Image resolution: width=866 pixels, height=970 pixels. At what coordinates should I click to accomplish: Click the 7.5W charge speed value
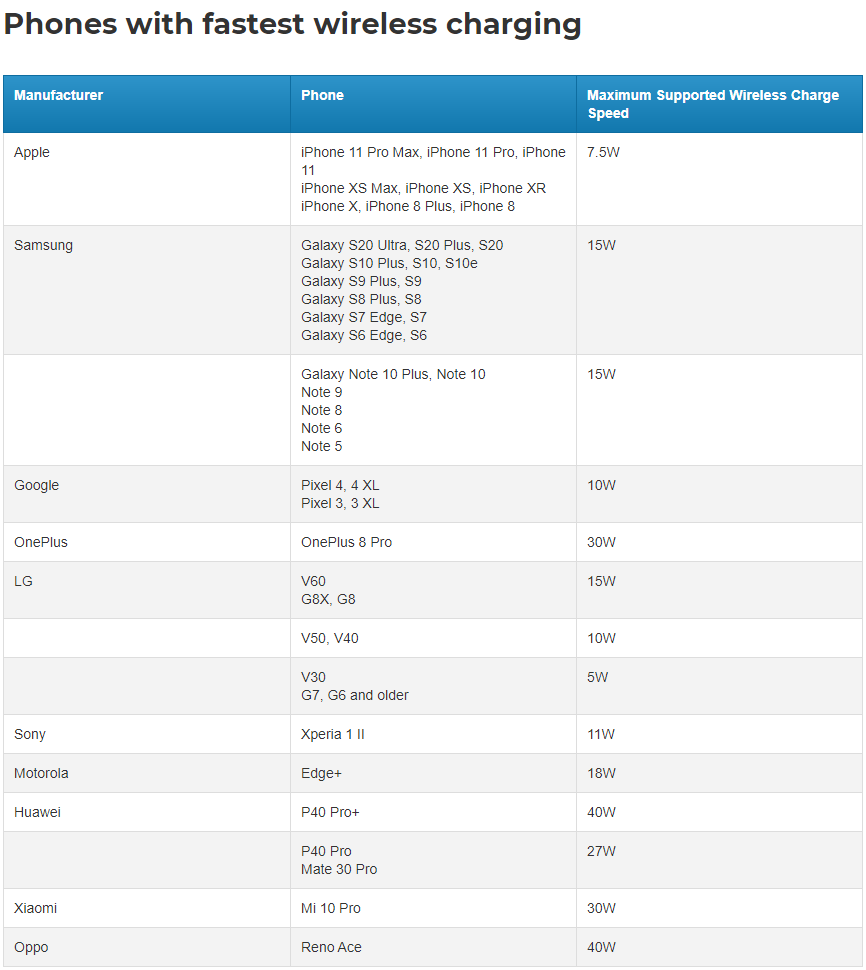point(604,152)
